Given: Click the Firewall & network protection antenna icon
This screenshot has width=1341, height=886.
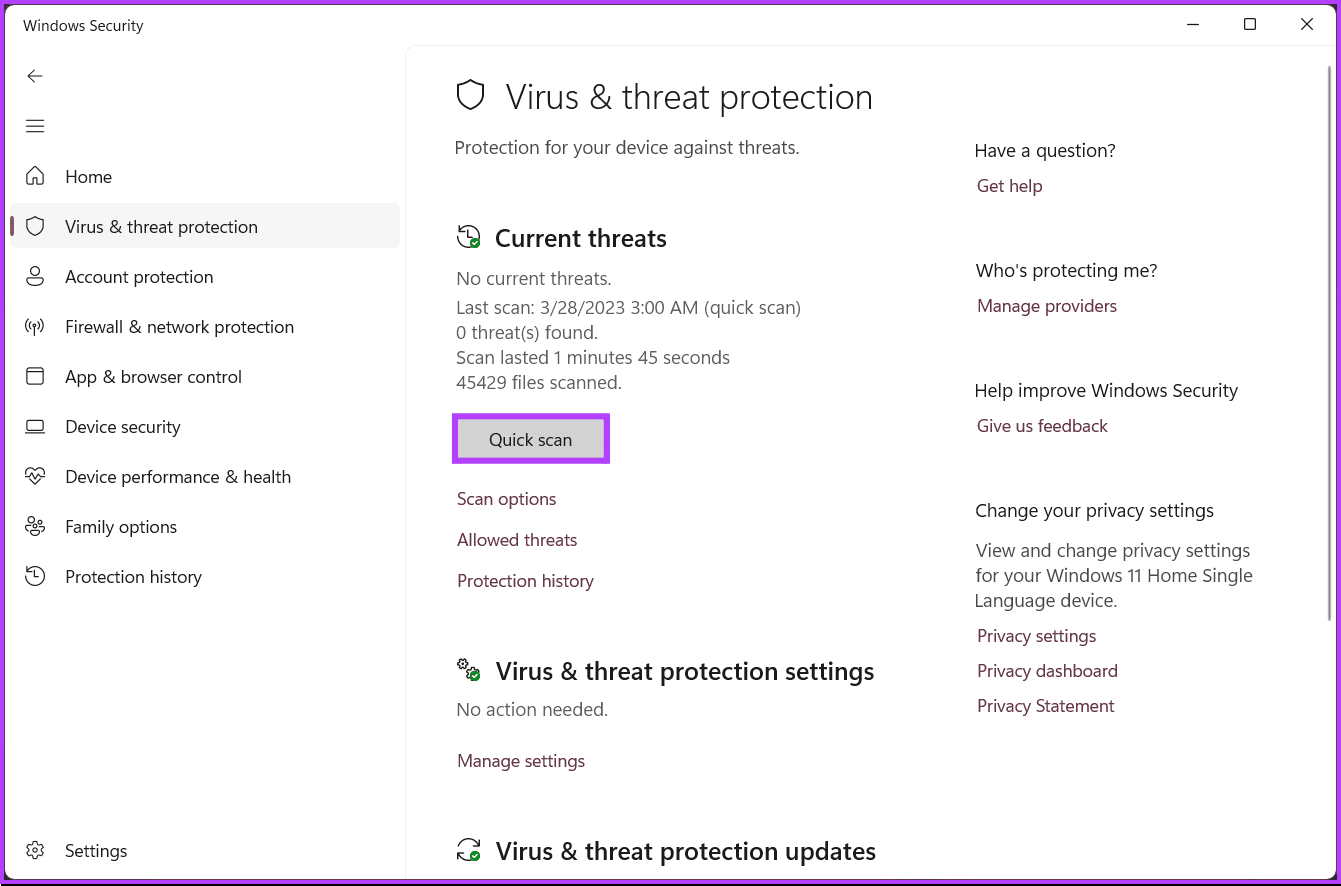Looking at the screenshot, I should [x=35, y=326].
